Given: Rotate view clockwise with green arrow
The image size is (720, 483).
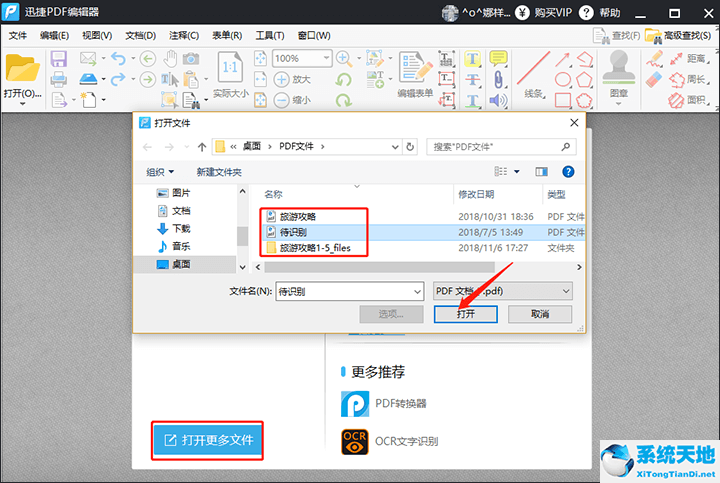Looking at the screenshot, I should pos(343,100).
